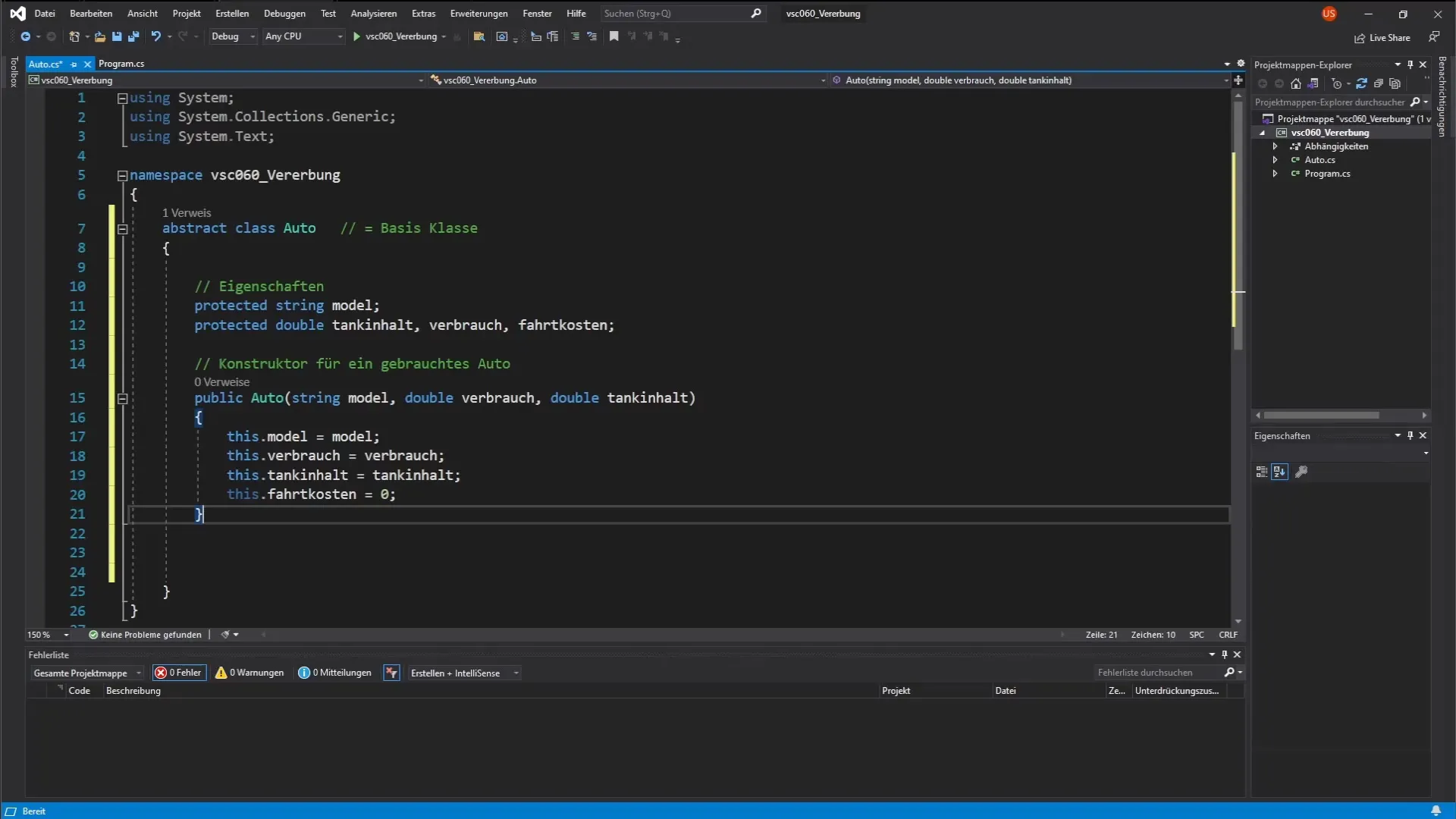The width and height of the screenshot is (1456, 819).
Task: Click the open file folder icon
Action: [x=99, y=36]
